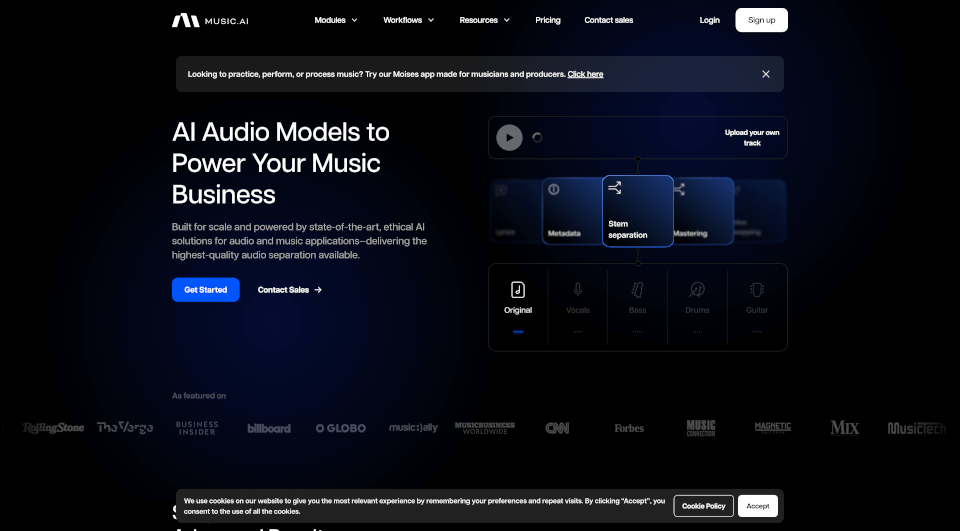
Task: Click the MusicTech logo
Action: (x=917, y=428)
